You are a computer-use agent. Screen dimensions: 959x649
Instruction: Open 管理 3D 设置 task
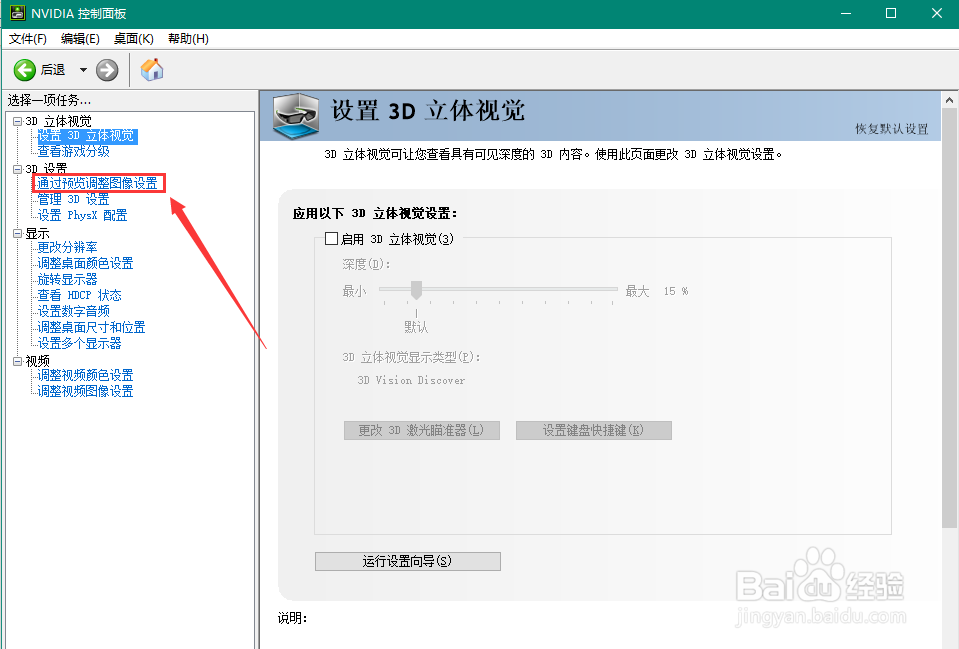[73, 199]
